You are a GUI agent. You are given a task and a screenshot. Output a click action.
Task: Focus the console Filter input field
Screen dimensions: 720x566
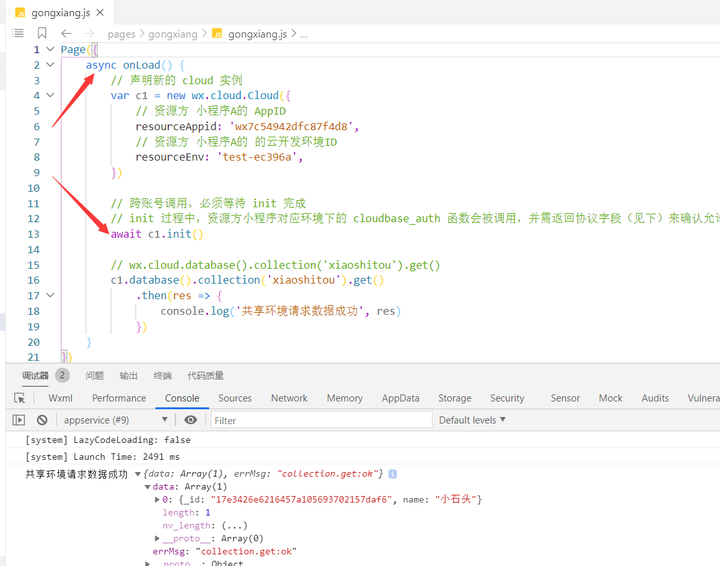321,420
